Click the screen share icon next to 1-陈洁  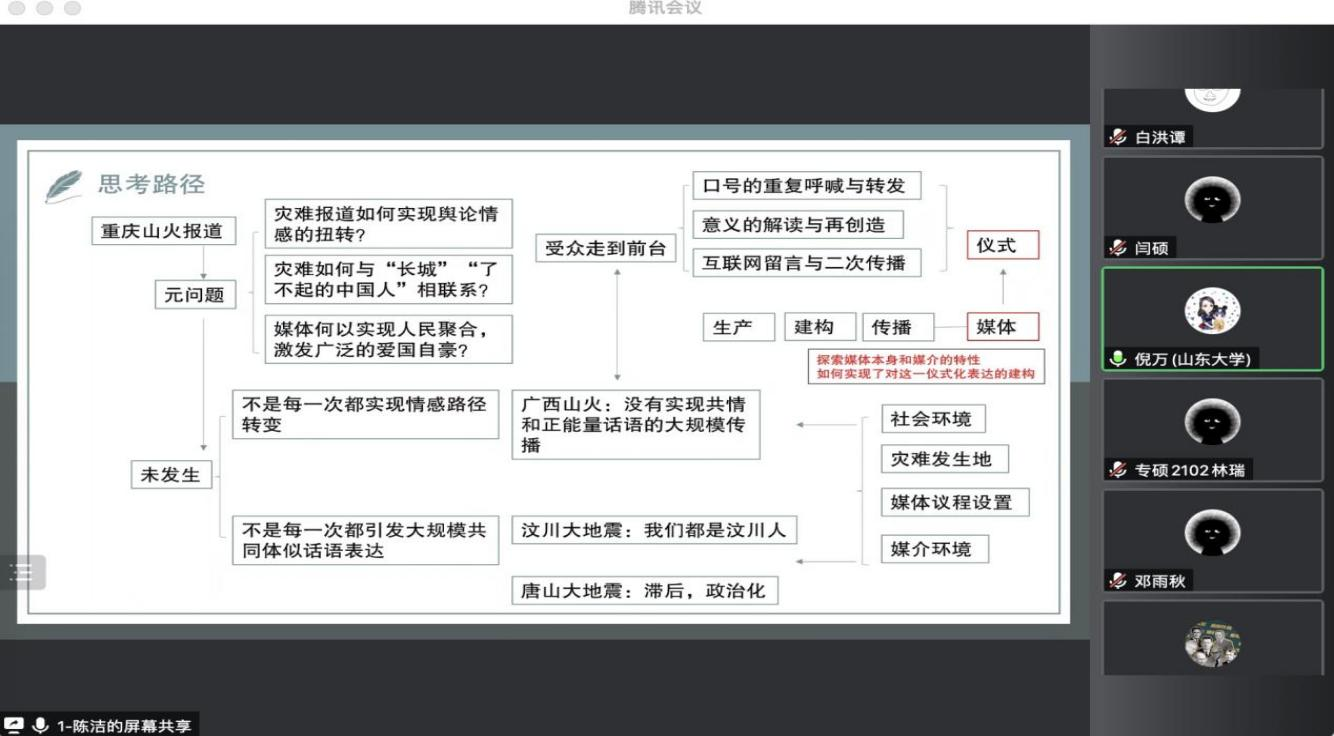pos(14,726)
